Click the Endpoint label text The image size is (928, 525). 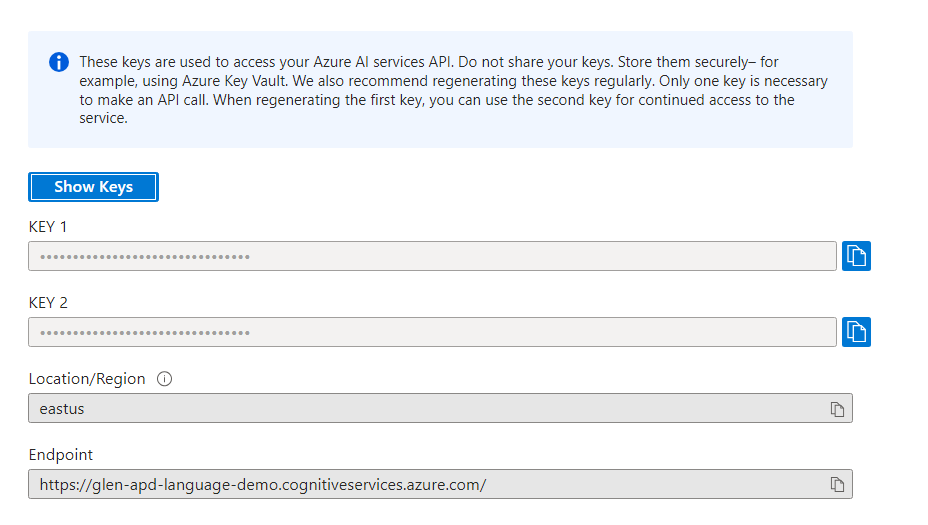pyautogui.click(x=61, y=455)
